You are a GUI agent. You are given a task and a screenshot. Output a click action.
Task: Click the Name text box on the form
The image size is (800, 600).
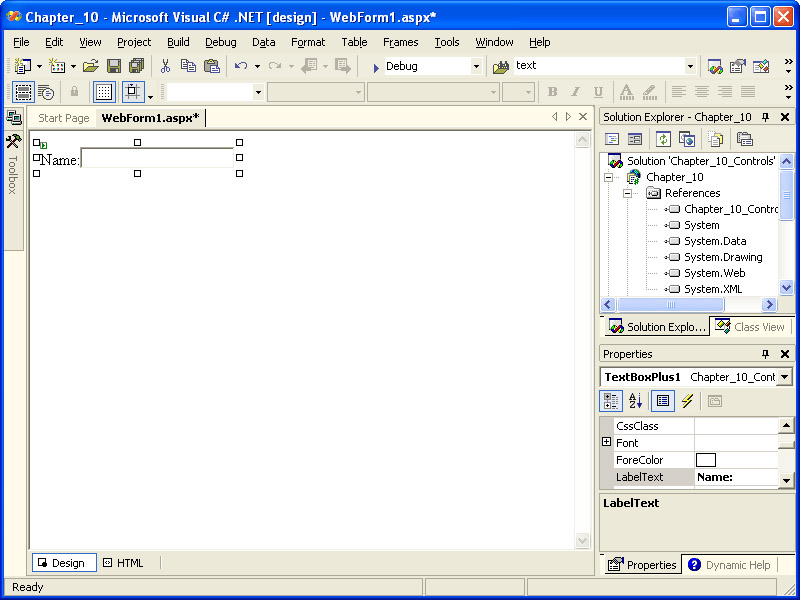pyautogui.click(x=157, y=159)
